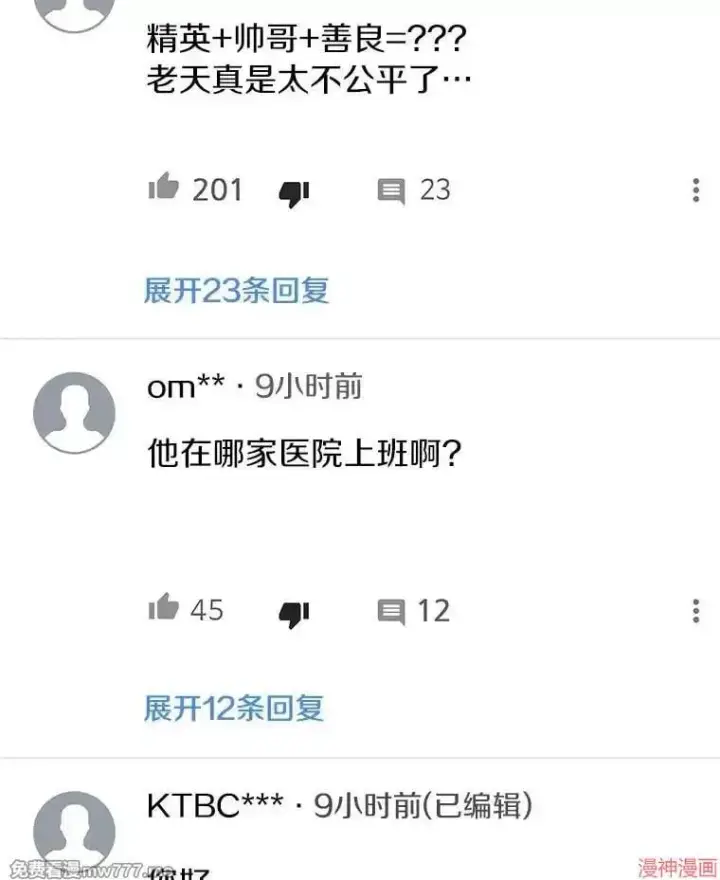Tap the 23 reply count number
Image resolution: width=720 pixels, height=880 pixels.
click(435, 190)
